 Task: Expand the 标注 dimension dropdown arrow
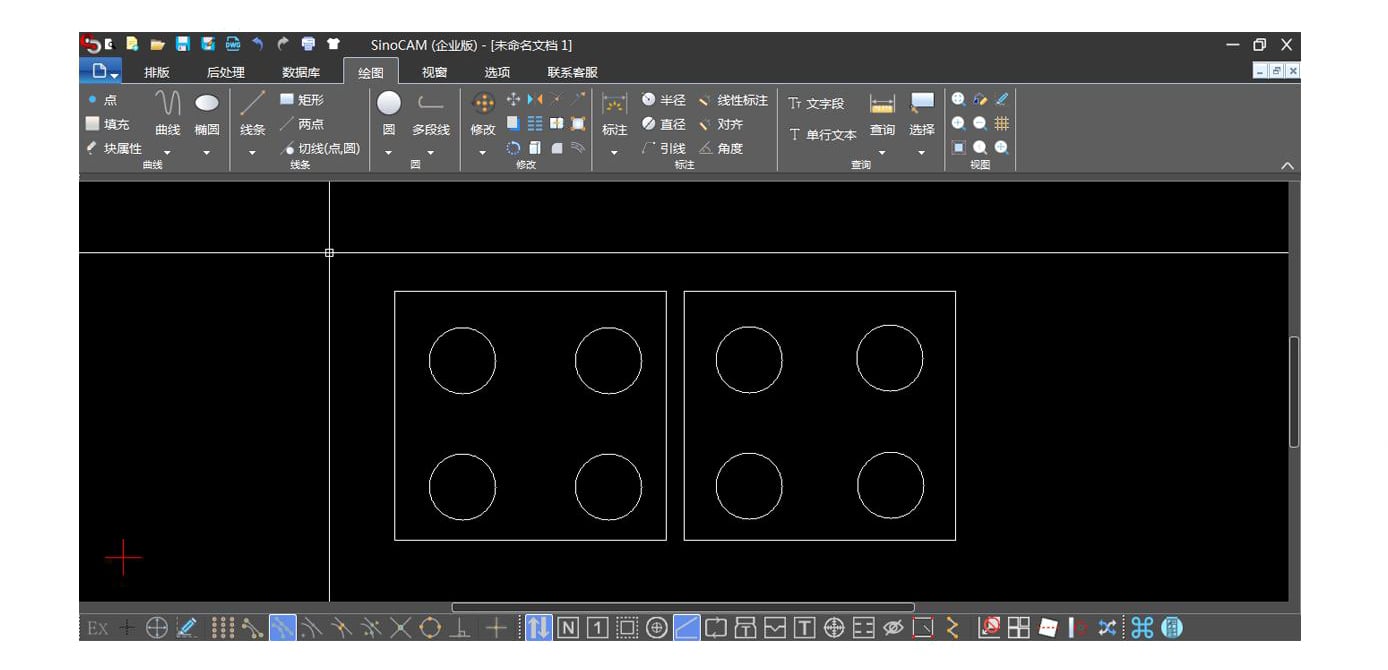coord(614,152)
